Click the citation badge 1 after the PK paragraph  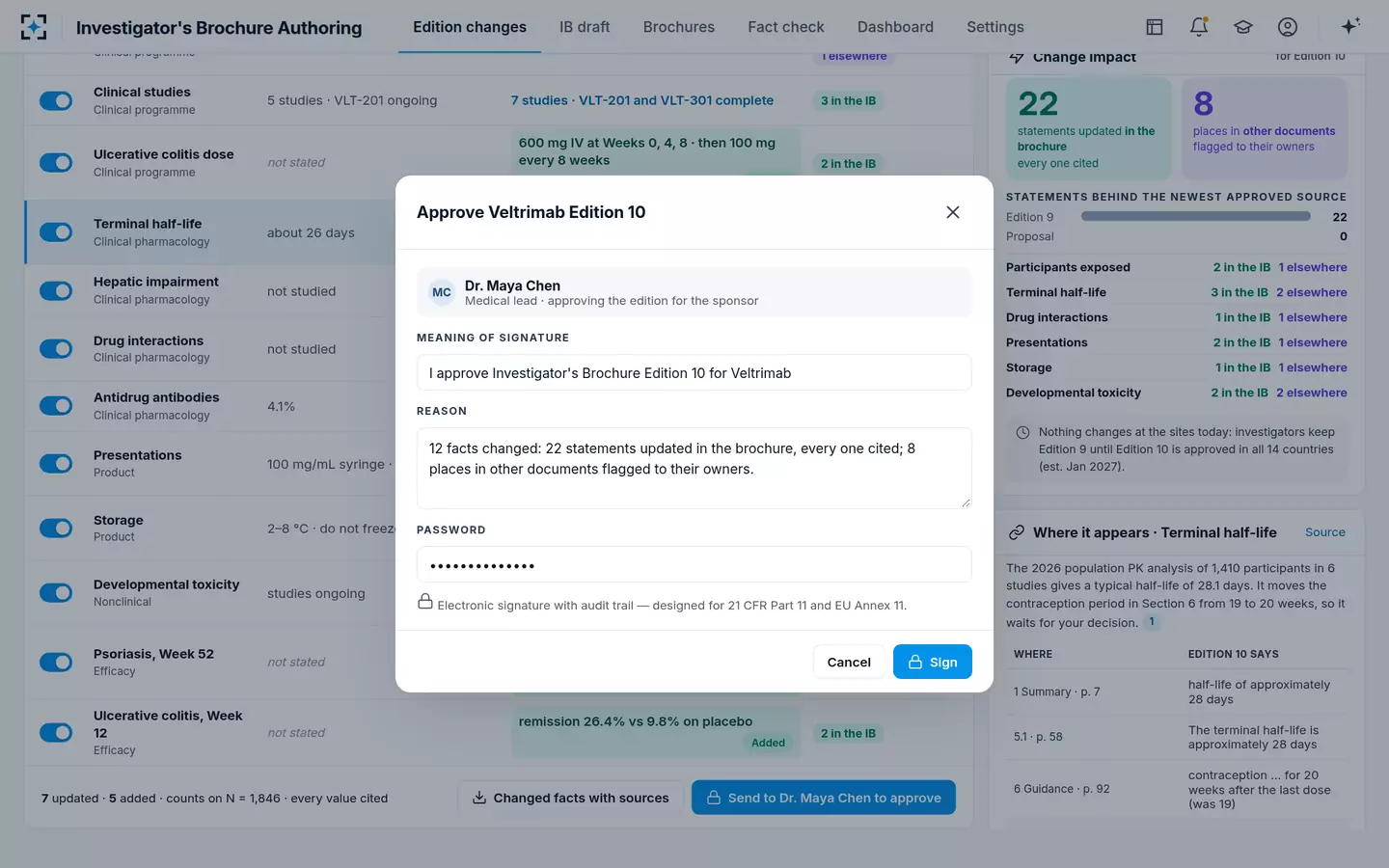tap(1152, 622)
